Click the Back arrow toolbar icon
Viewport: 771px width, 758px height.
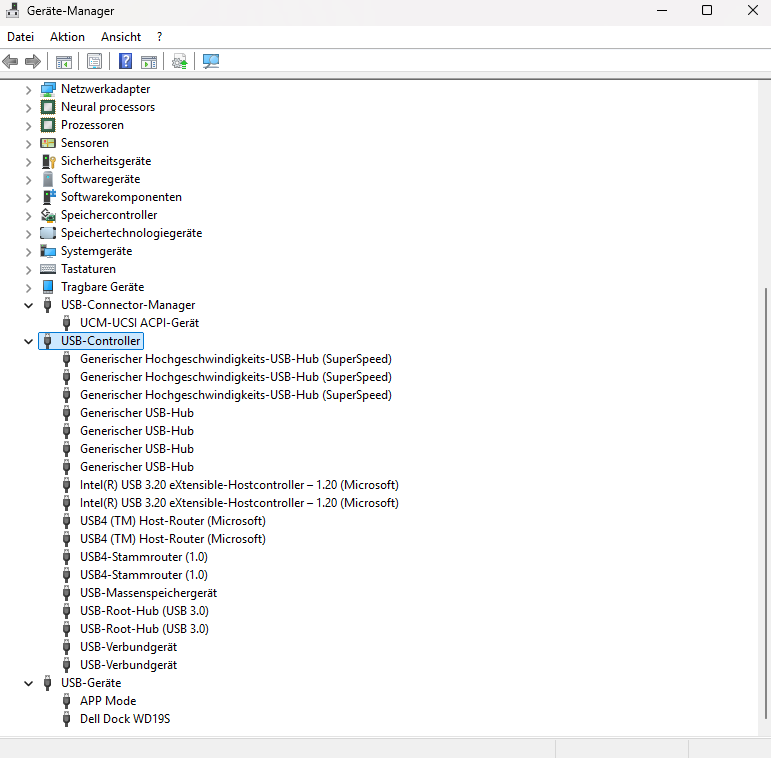click(10, 61)
